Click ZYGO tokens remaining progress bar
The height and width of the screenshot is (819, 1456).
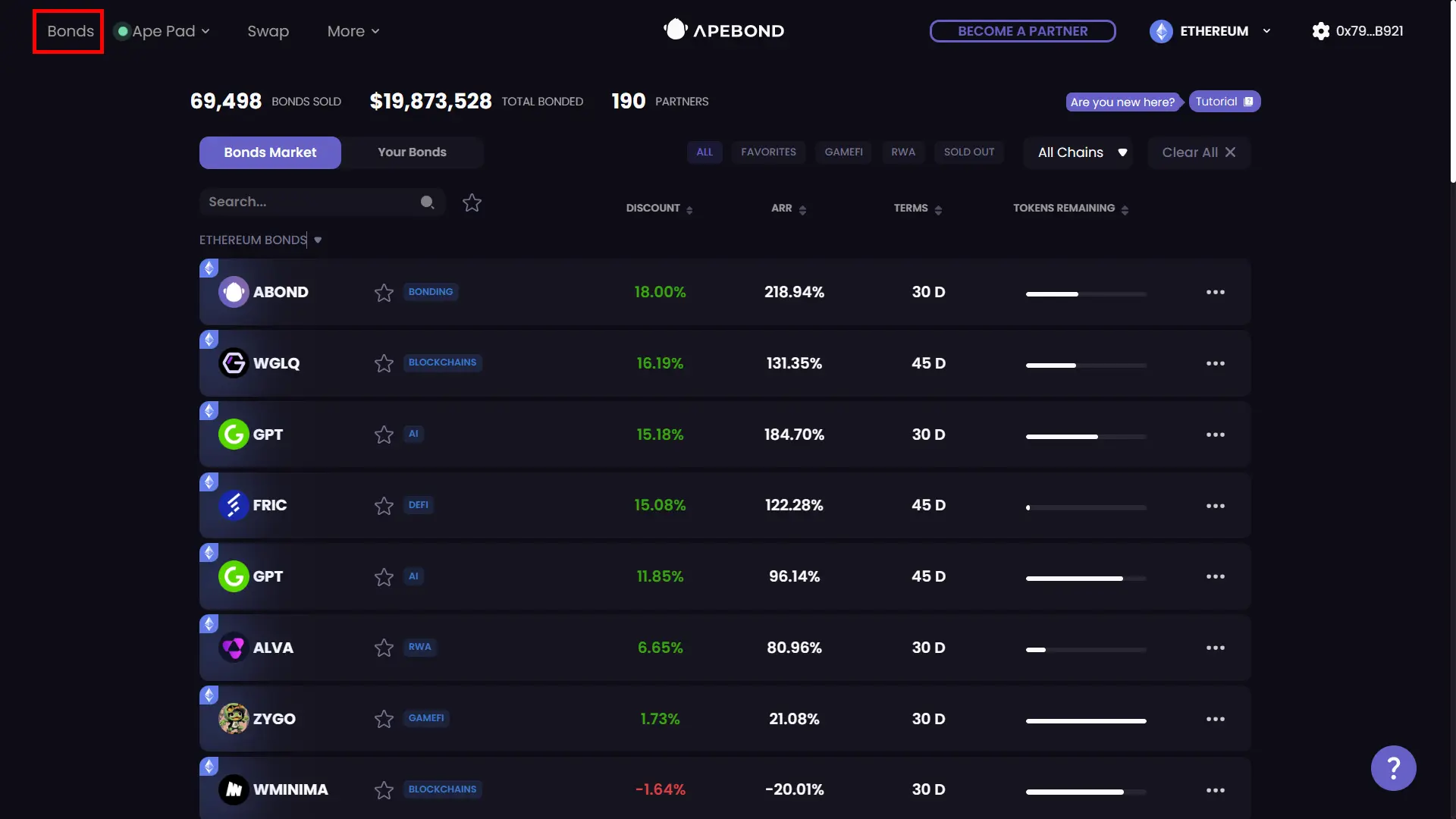(x=1086, y=721)
